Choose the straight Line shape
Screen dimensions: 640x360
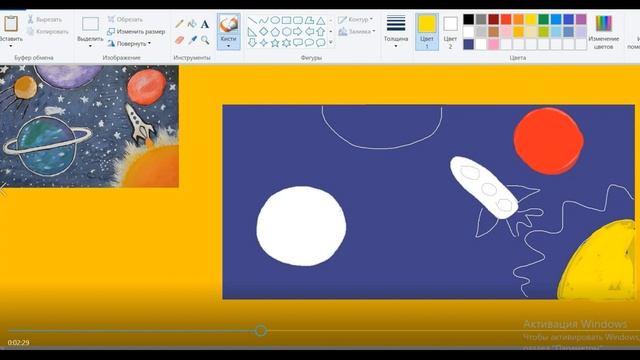coord(252,20)
